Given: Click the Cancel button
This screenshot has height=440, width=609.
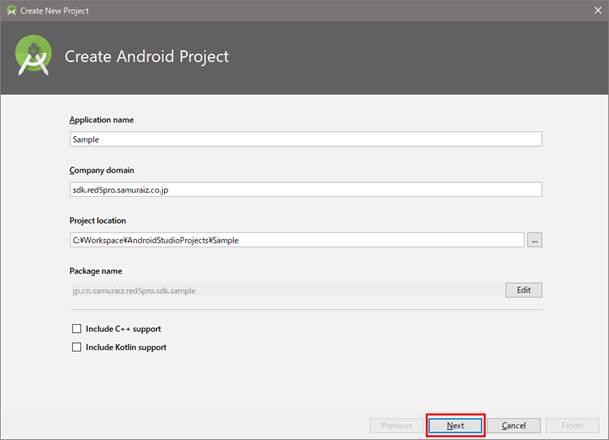Looking at the screenshot, I should [x=513, y=426].
